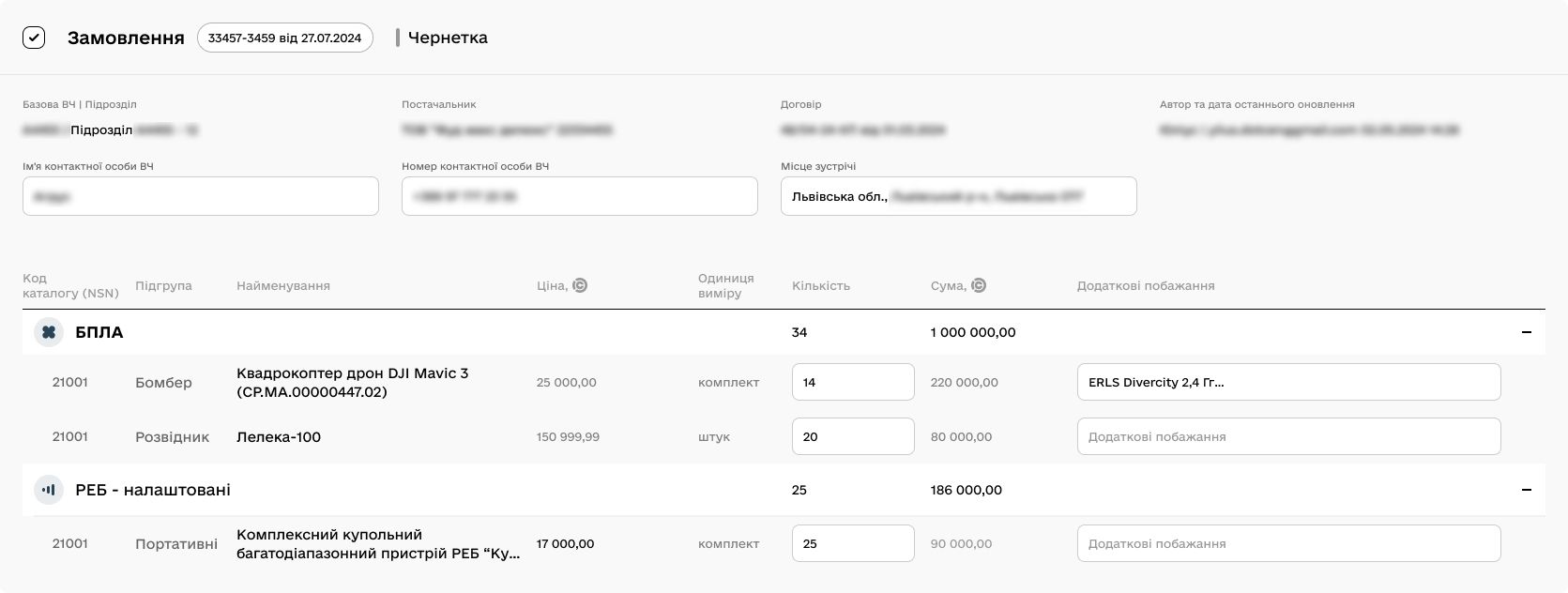The height and width of the screenshot is (593, 1568).
Task: Collapse the РЕБ - налаштовані group
Action: point(1526,490)
